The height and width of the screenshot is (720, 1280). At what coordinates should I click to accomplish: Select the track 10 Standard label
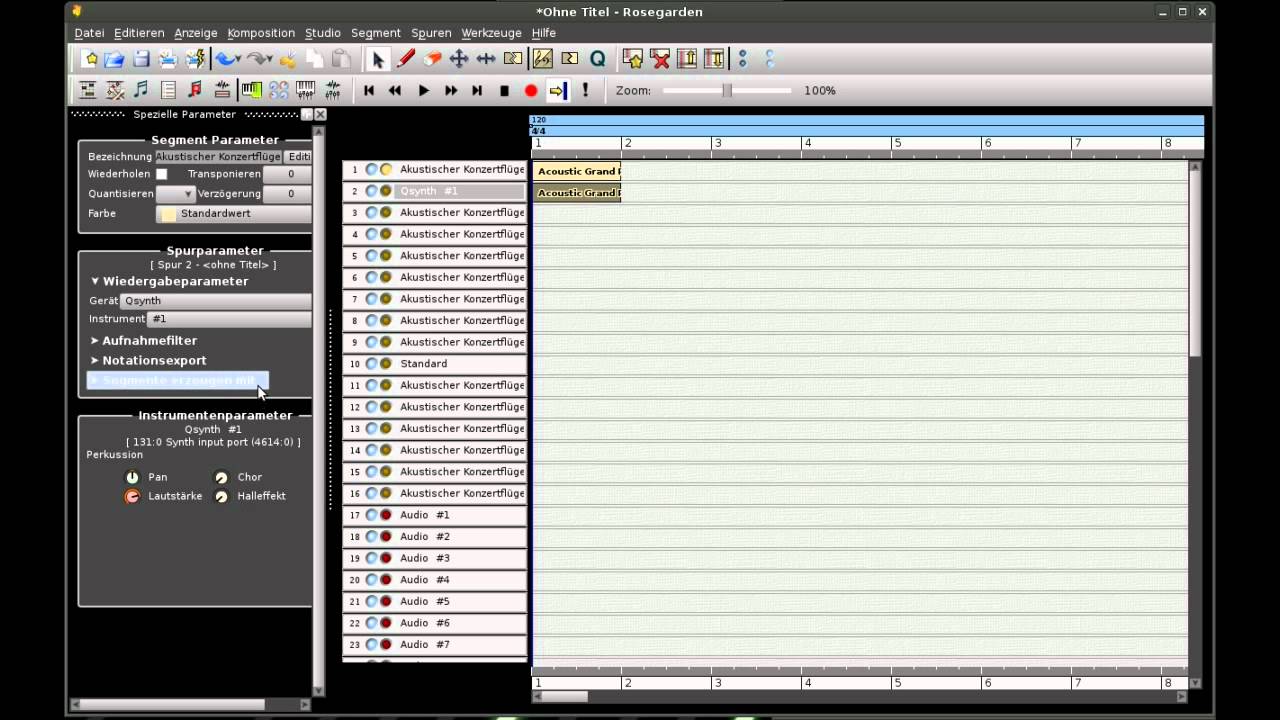coord(461,364)
